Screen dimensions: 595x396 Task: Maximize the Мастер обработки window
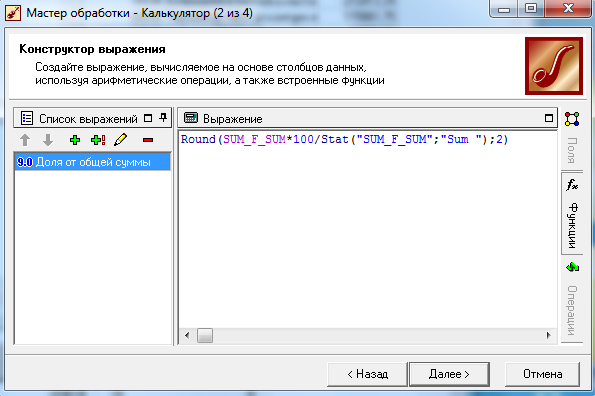tap(530, 8)
